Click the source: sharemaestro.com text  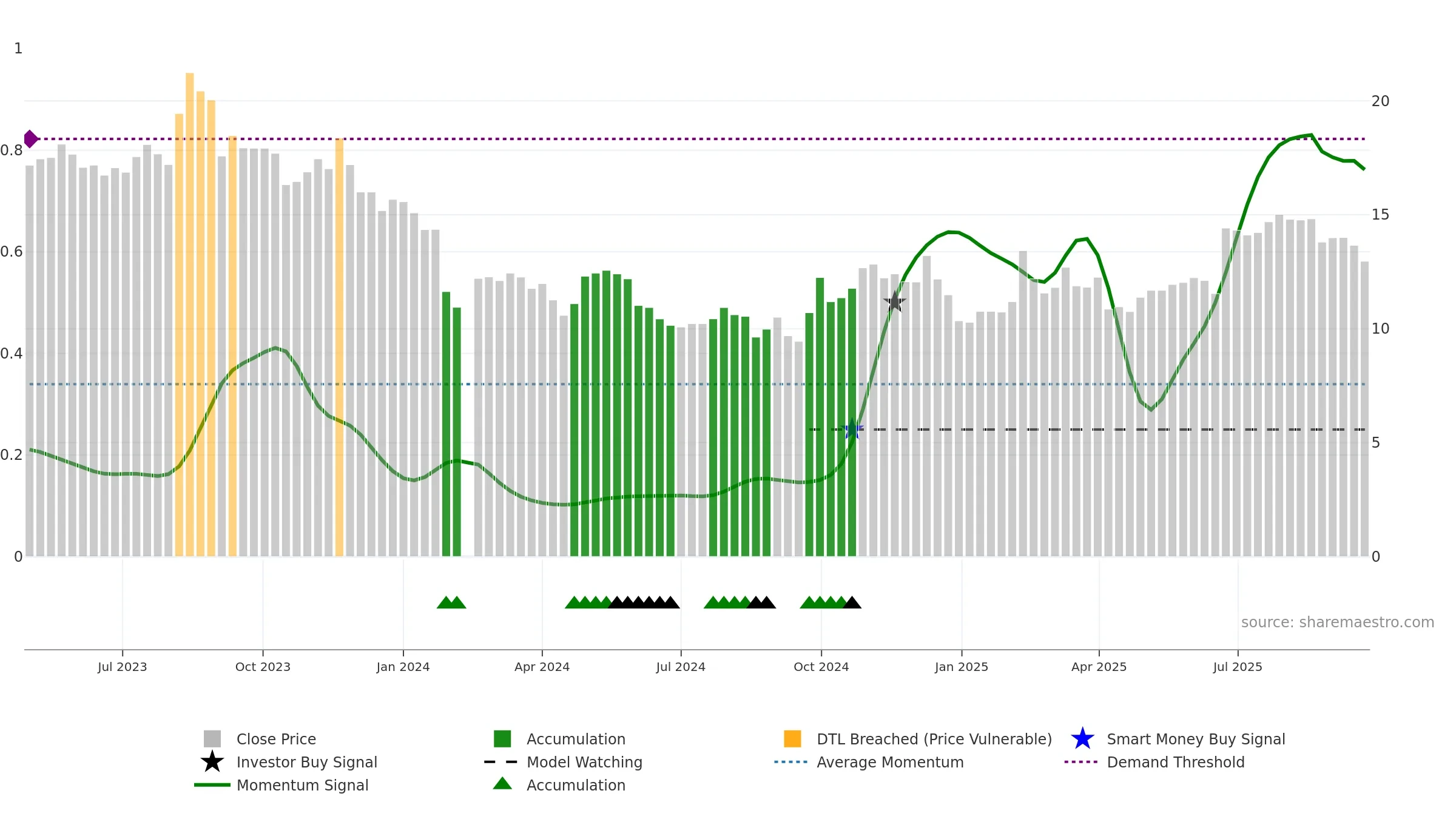point(1338,622)
